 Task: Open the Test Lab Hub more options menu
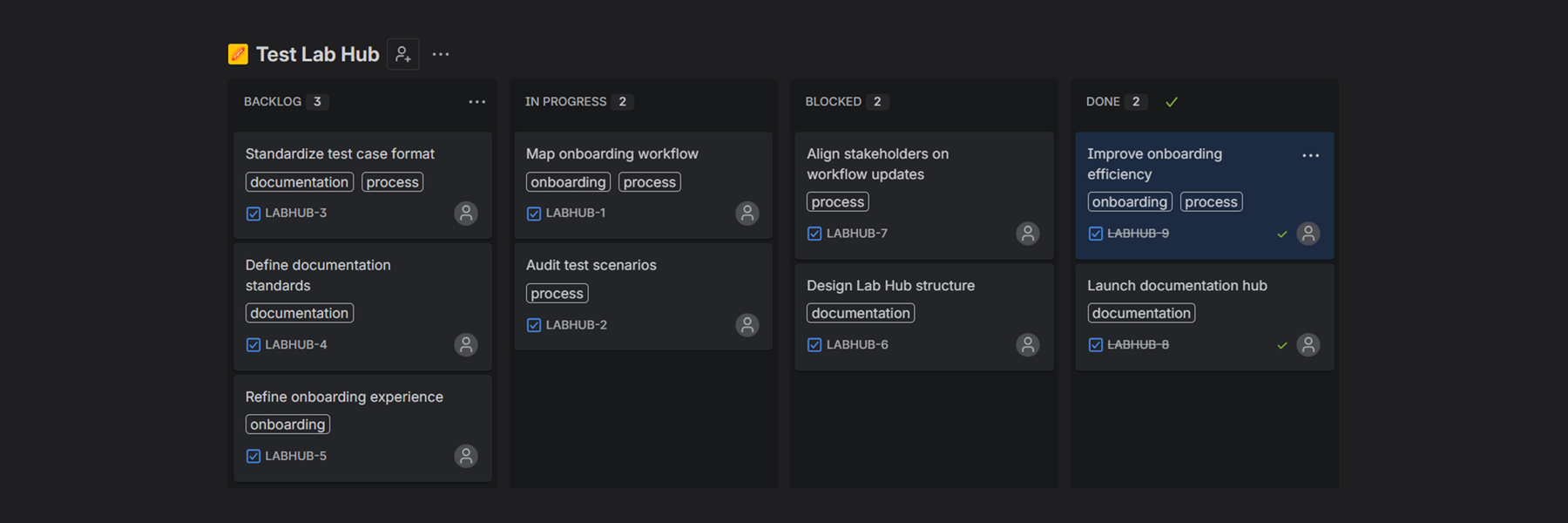pyautogui.click(x=441, y=54)
